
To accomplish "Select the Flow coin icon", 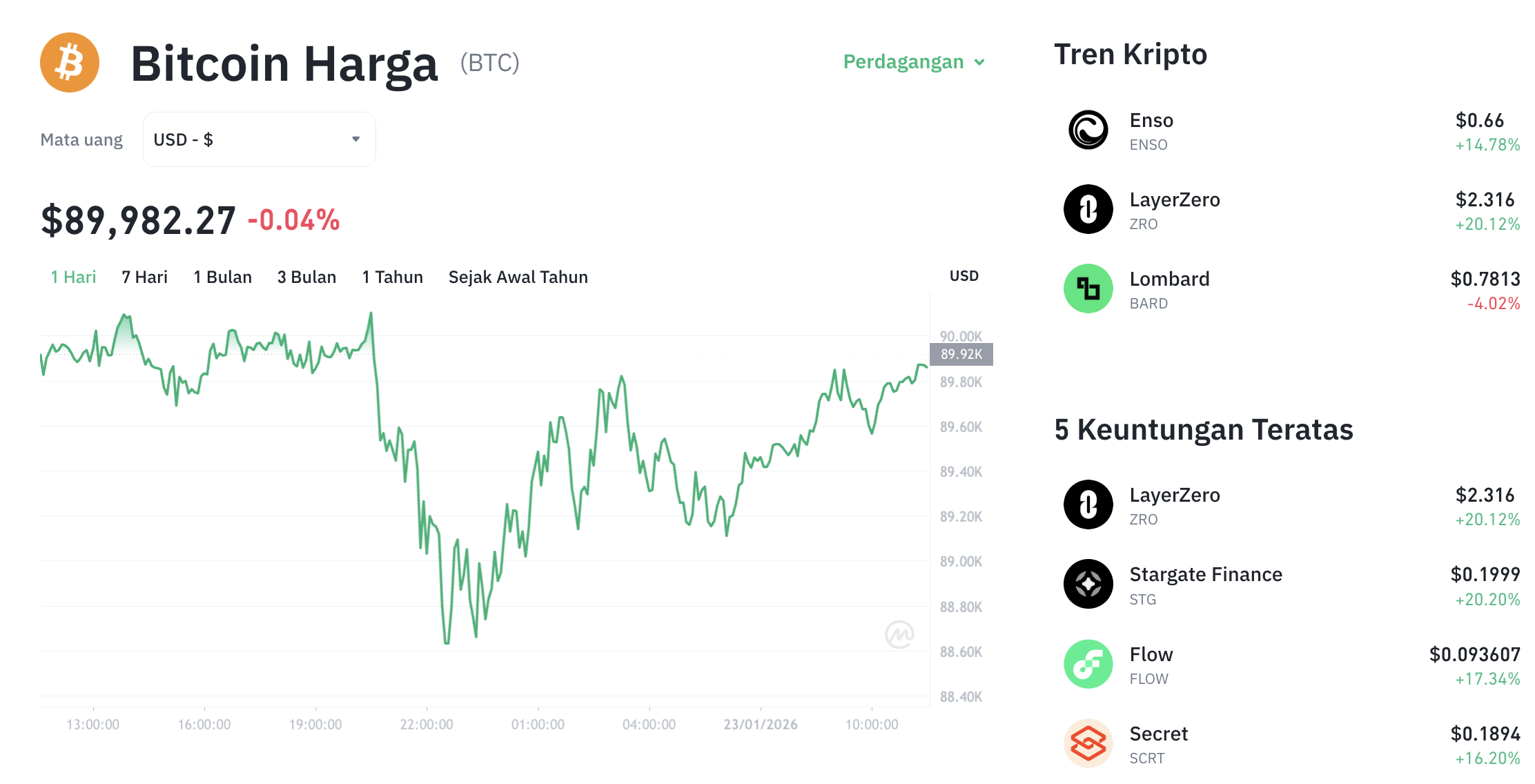I will (1088, 663).
